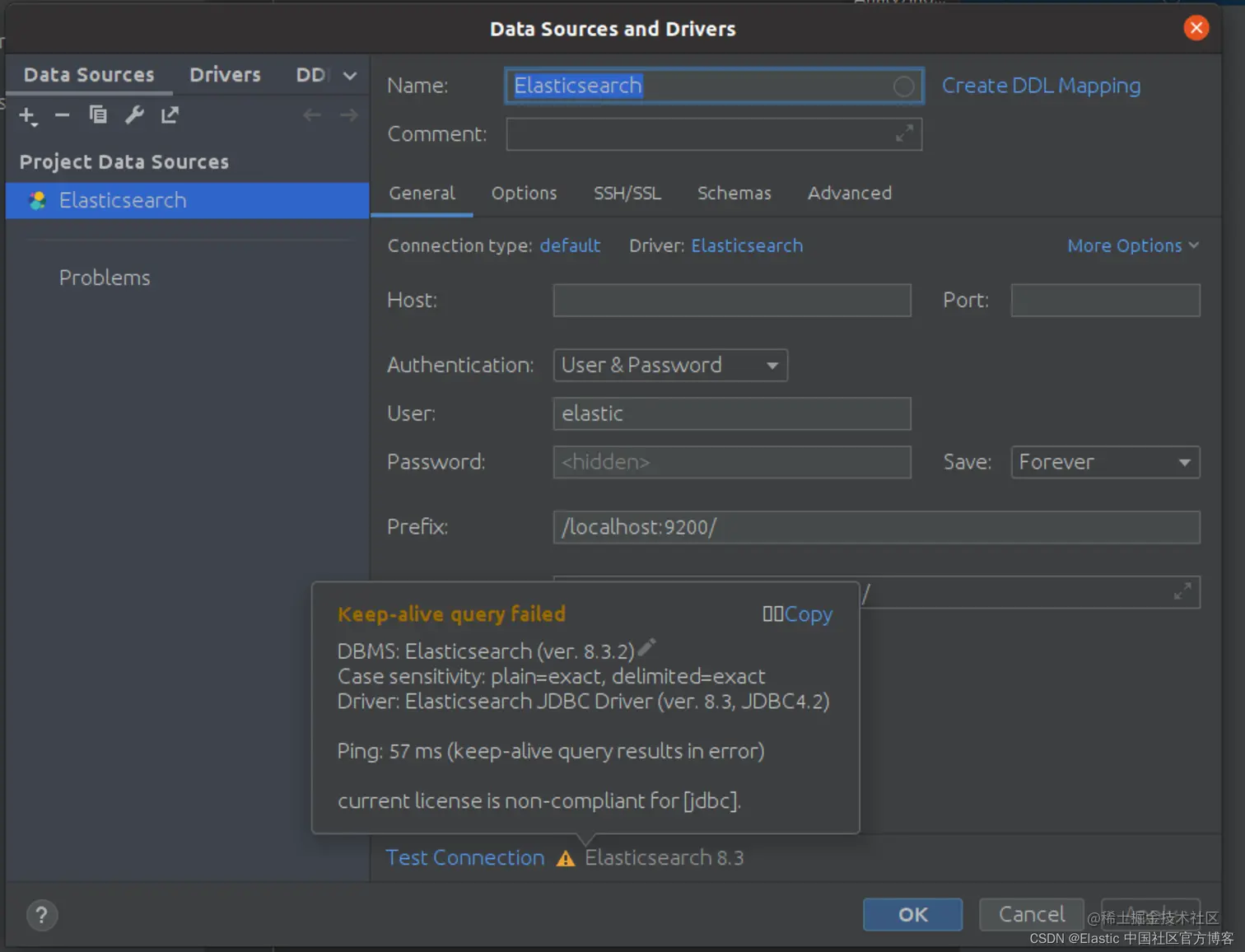Open help using the question mark icon
Image resolution: width=1245 pixels, height=952 pixels.
click(x=41, y=915)
